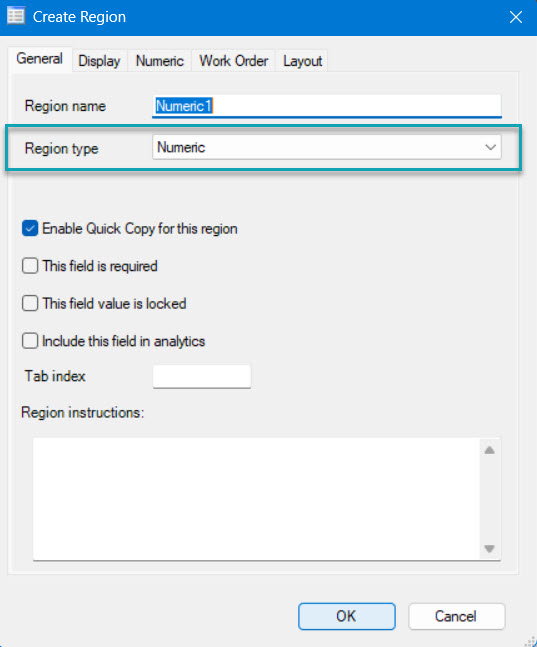Check This field is required
Image resolution: width=537 pixels, height=647 pixels.
click(30, 266)
